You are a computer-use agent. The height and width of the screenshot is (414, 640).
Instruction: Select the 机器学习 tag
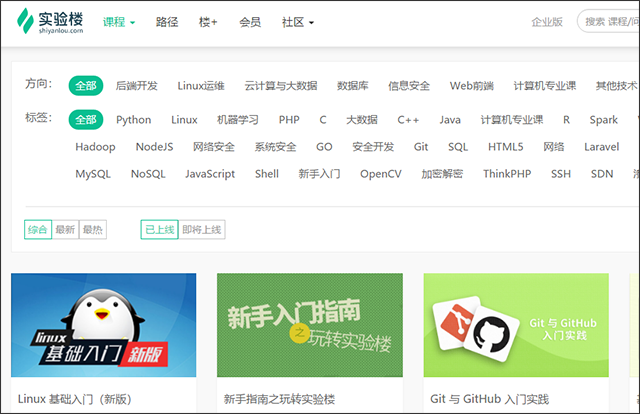(238, 120)
